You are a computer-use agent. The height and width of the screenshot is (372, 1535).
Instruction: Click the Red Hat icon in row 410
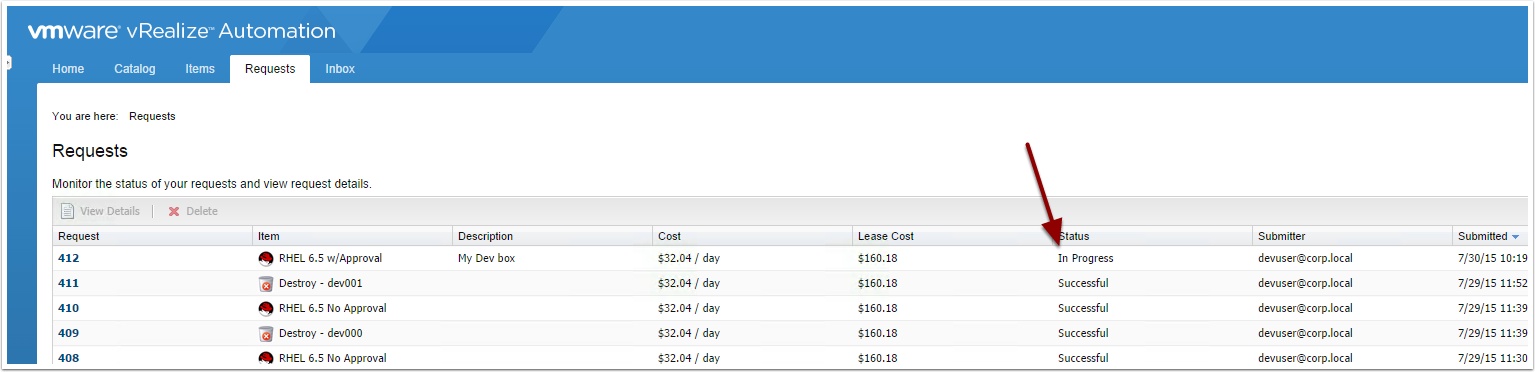tap(266, 308)
